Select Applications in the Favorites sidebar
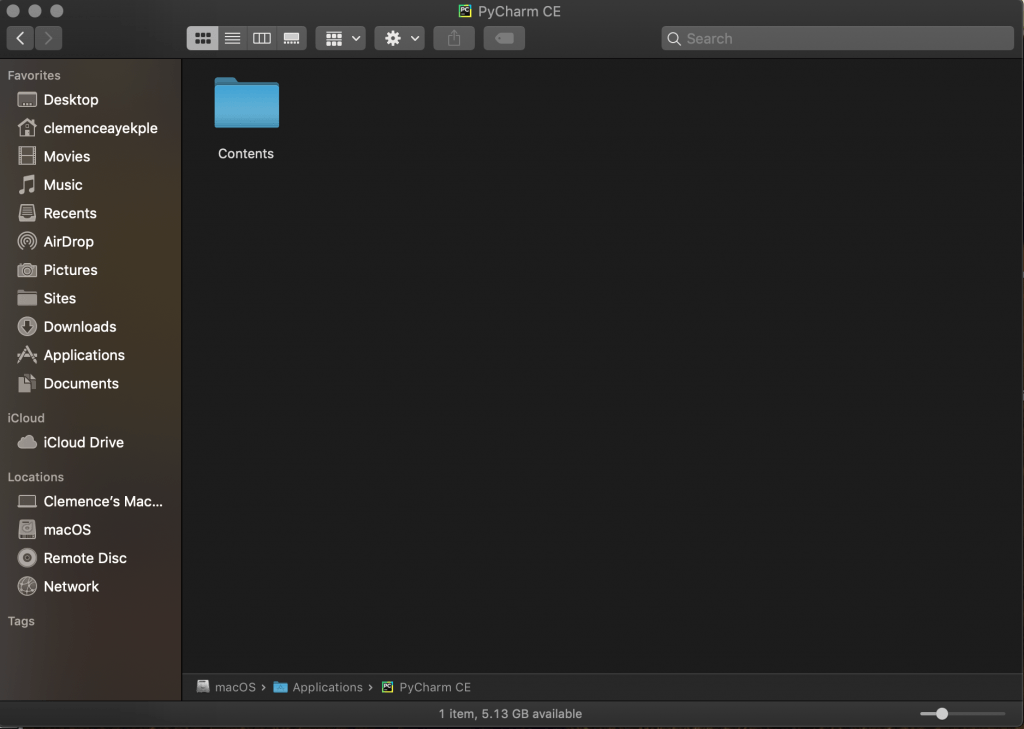 point(84,355)
